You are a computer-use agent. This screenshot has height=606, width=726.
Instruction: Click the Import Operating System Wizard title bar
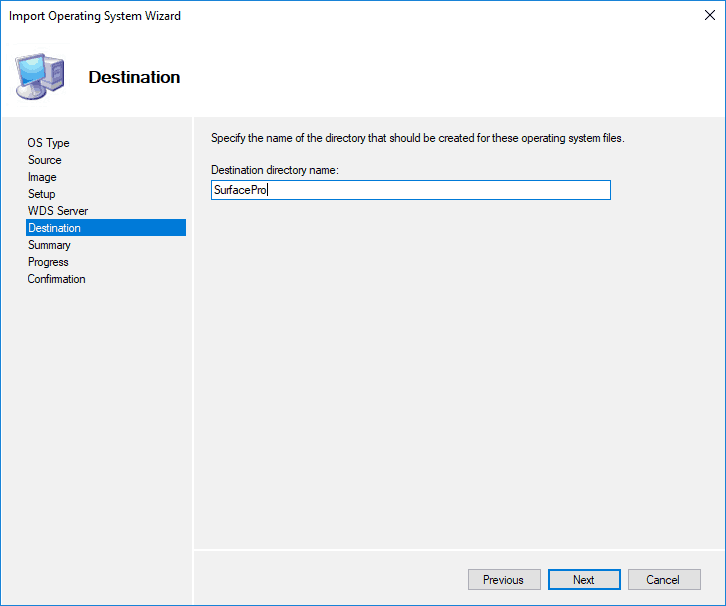(300, 16)
